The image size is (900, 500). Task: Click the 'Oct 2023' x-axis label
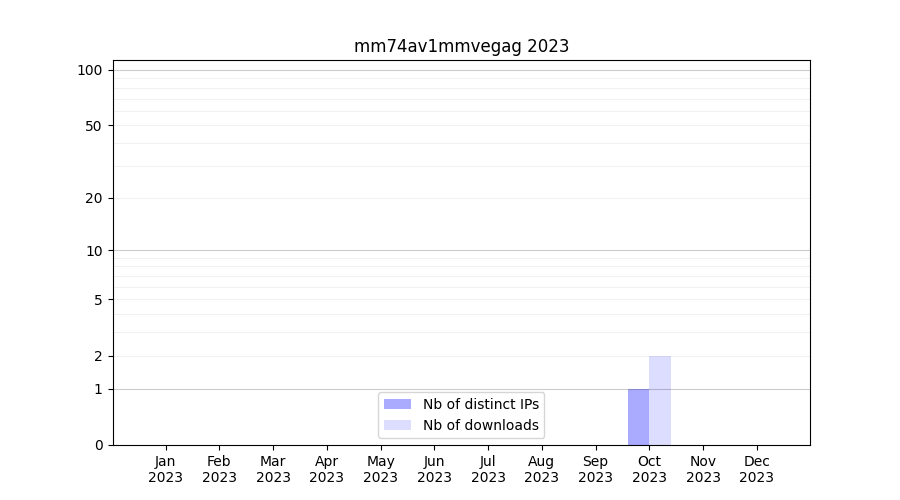coord(649,469)
